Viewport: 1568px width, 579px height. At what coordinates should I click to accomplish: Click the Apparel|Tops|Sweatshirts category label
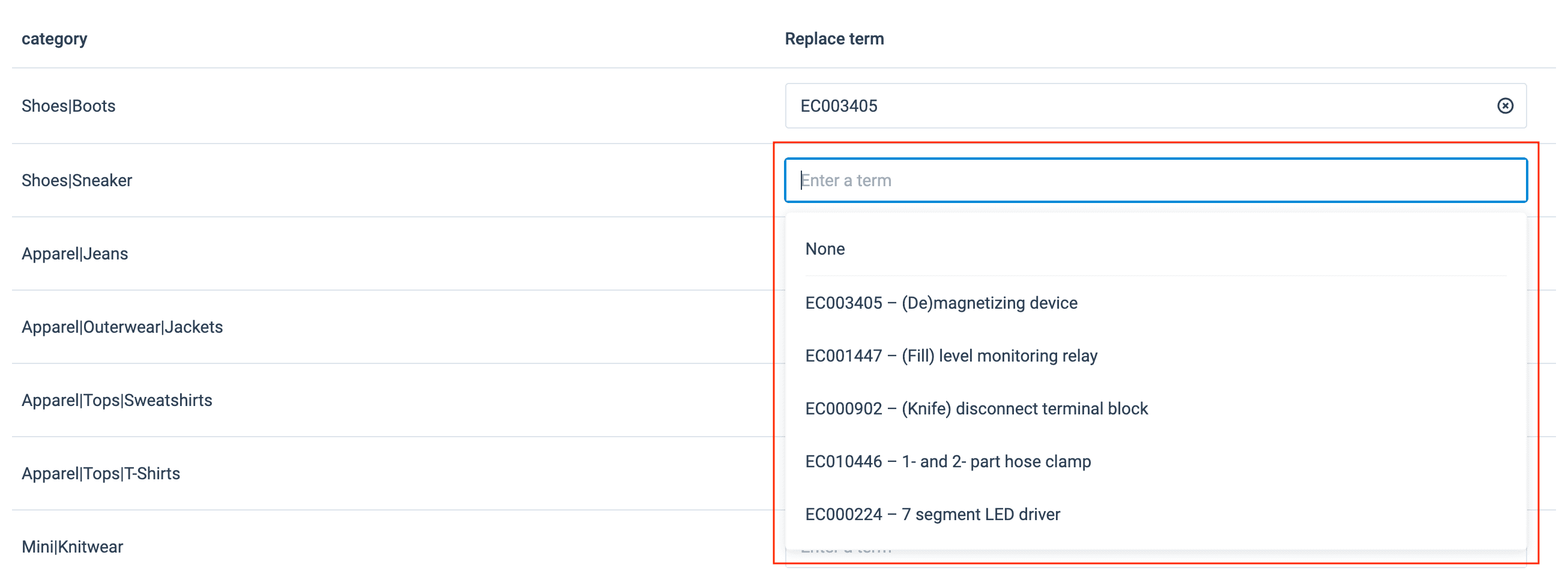[117, 400]
